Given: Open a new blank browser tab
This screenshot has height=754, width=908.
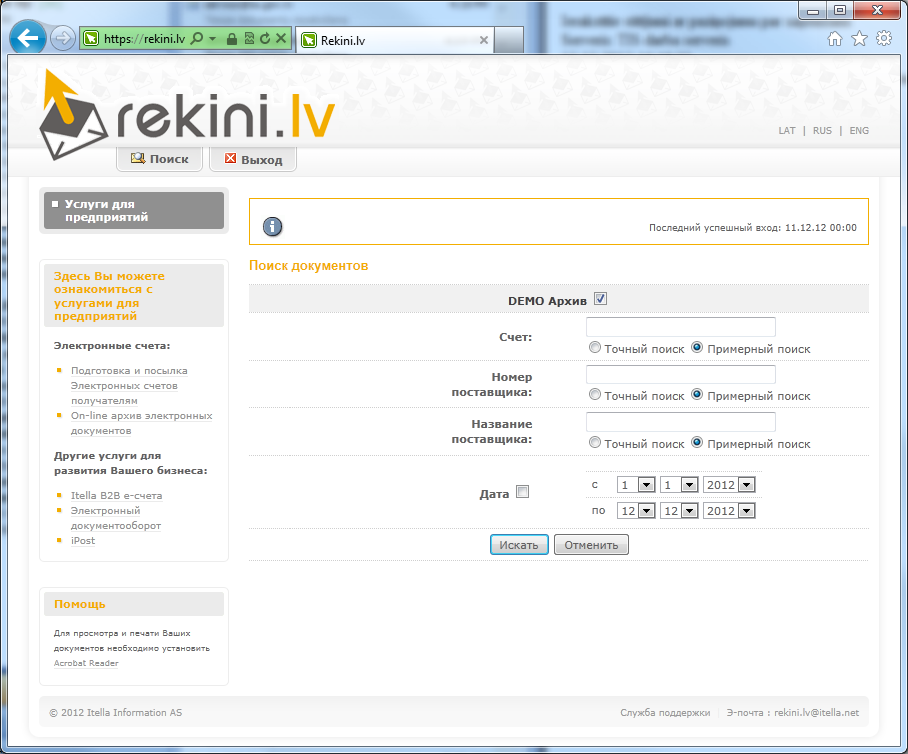Looking at the screenshot, I should point(509,40).
